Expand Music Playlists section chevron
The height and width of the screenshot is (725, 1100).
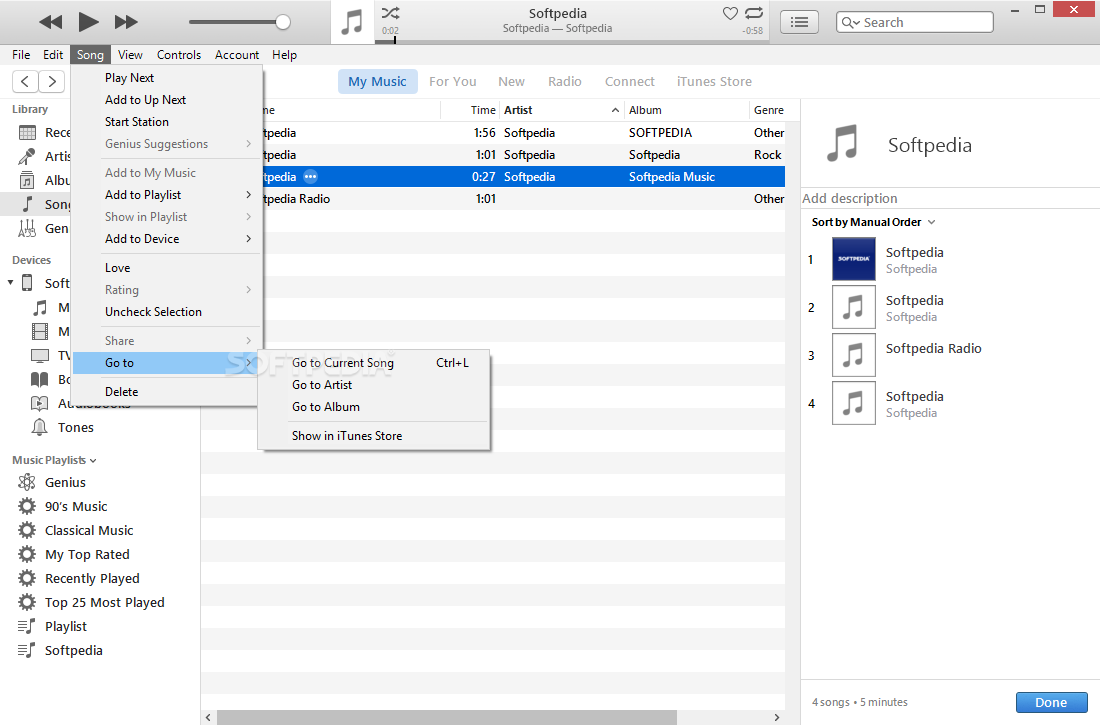click(93, 460)
